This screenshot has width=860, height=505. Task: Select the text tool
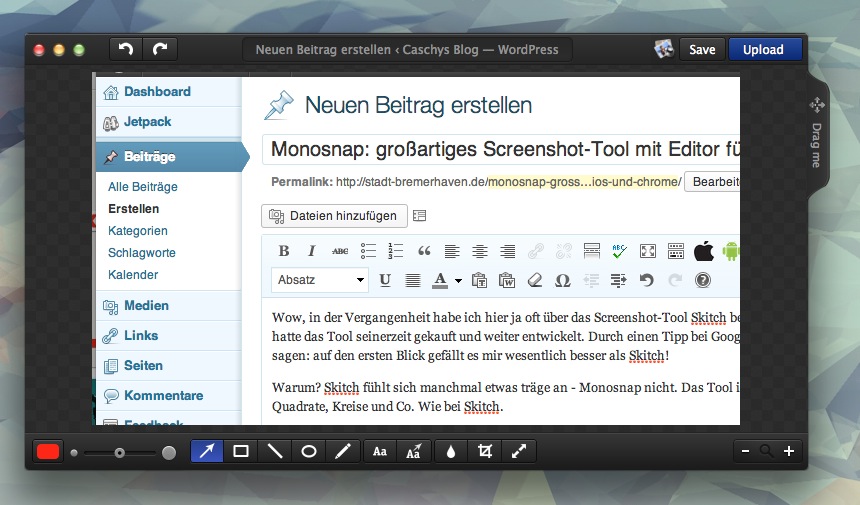[380, 451]
